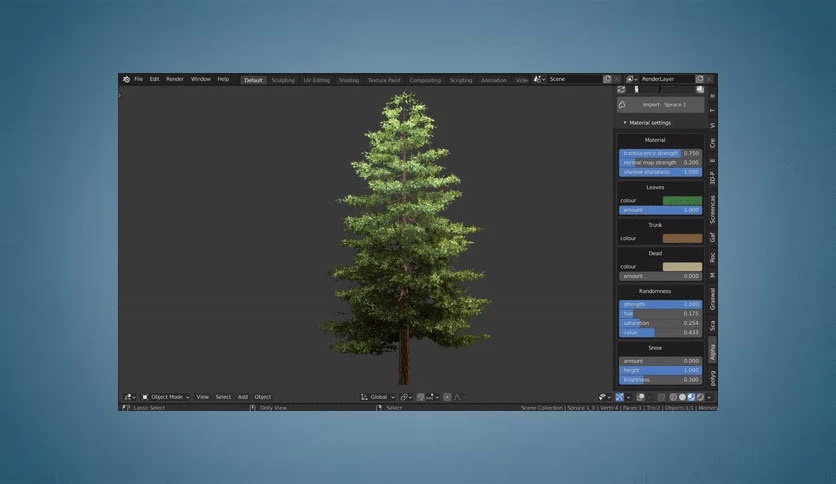Screen dimensions: 836x484
Task: Toggle proportional editing icon
Action: click(447, 397)
